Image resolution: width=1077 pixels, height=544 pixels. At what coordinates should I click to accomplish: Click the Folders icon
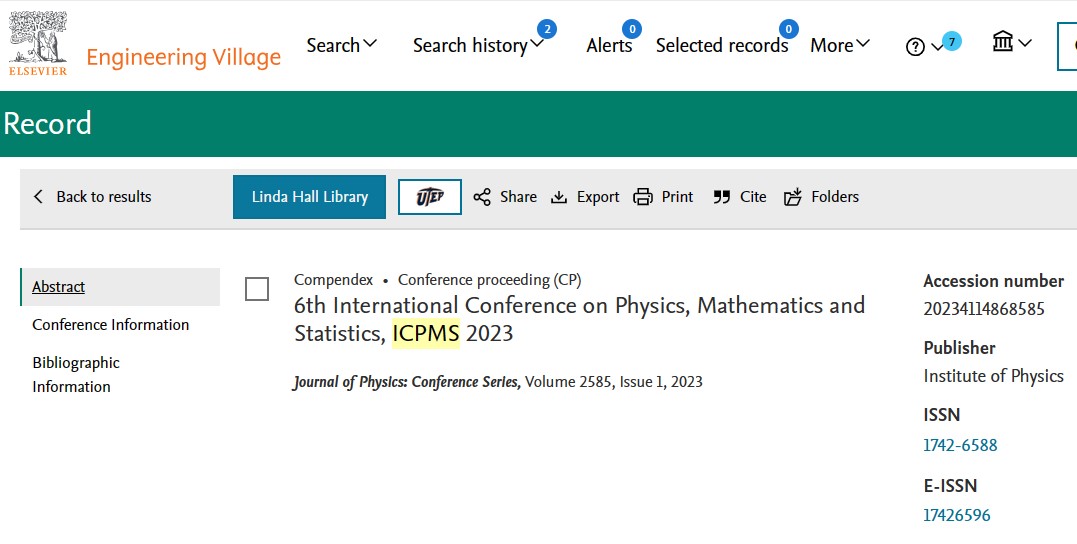point(793,197)
